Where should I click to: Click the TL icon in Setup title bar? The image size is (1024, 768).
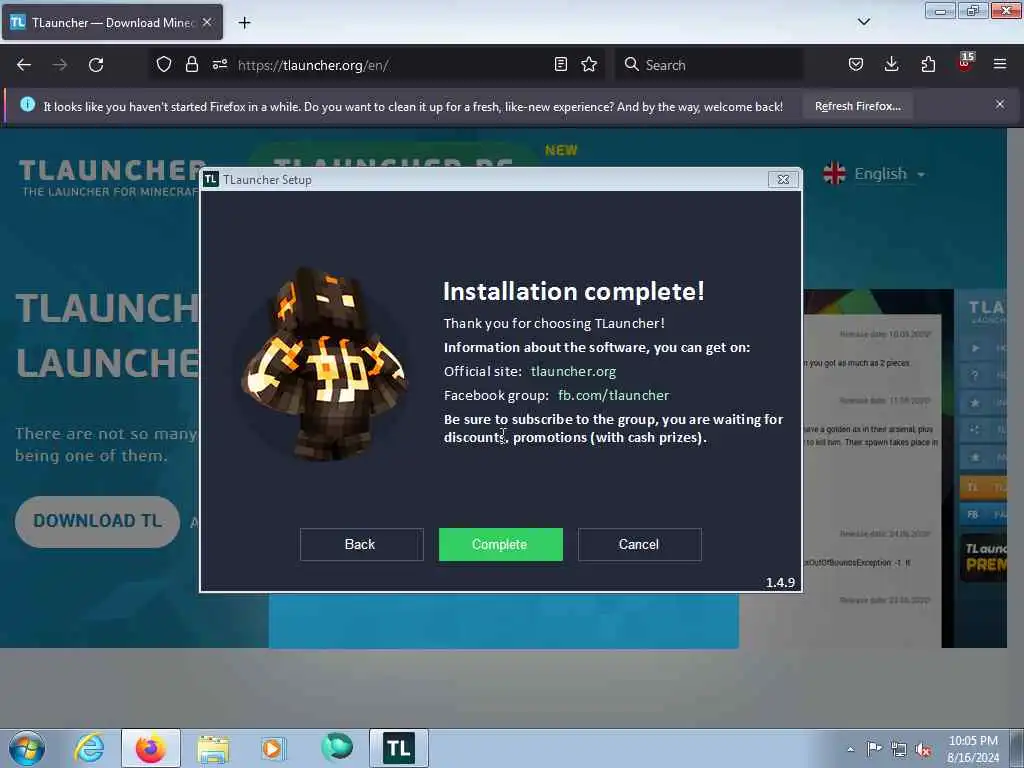tap(210, 179)
